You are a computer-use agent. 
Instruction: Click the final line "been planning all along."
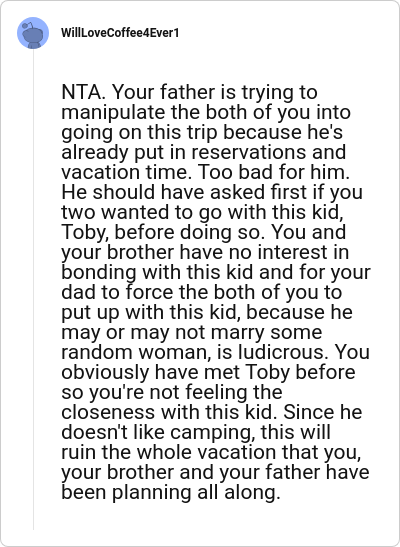[171, 493]
